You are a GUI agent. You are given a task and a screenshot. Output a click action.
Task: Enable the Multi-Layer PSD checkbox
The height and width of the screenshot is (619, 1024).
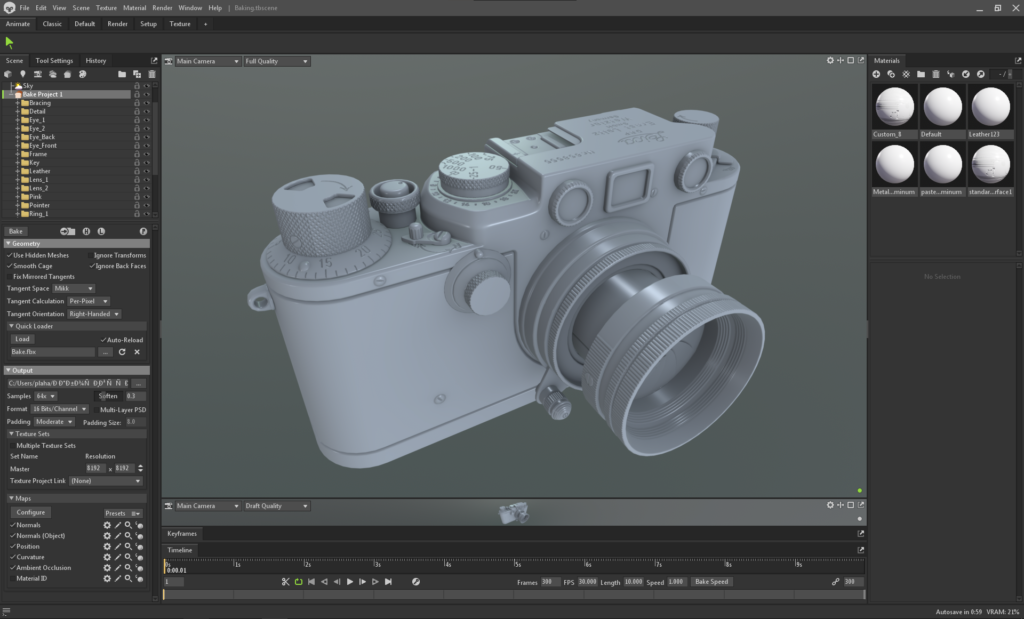click(95, 409)
